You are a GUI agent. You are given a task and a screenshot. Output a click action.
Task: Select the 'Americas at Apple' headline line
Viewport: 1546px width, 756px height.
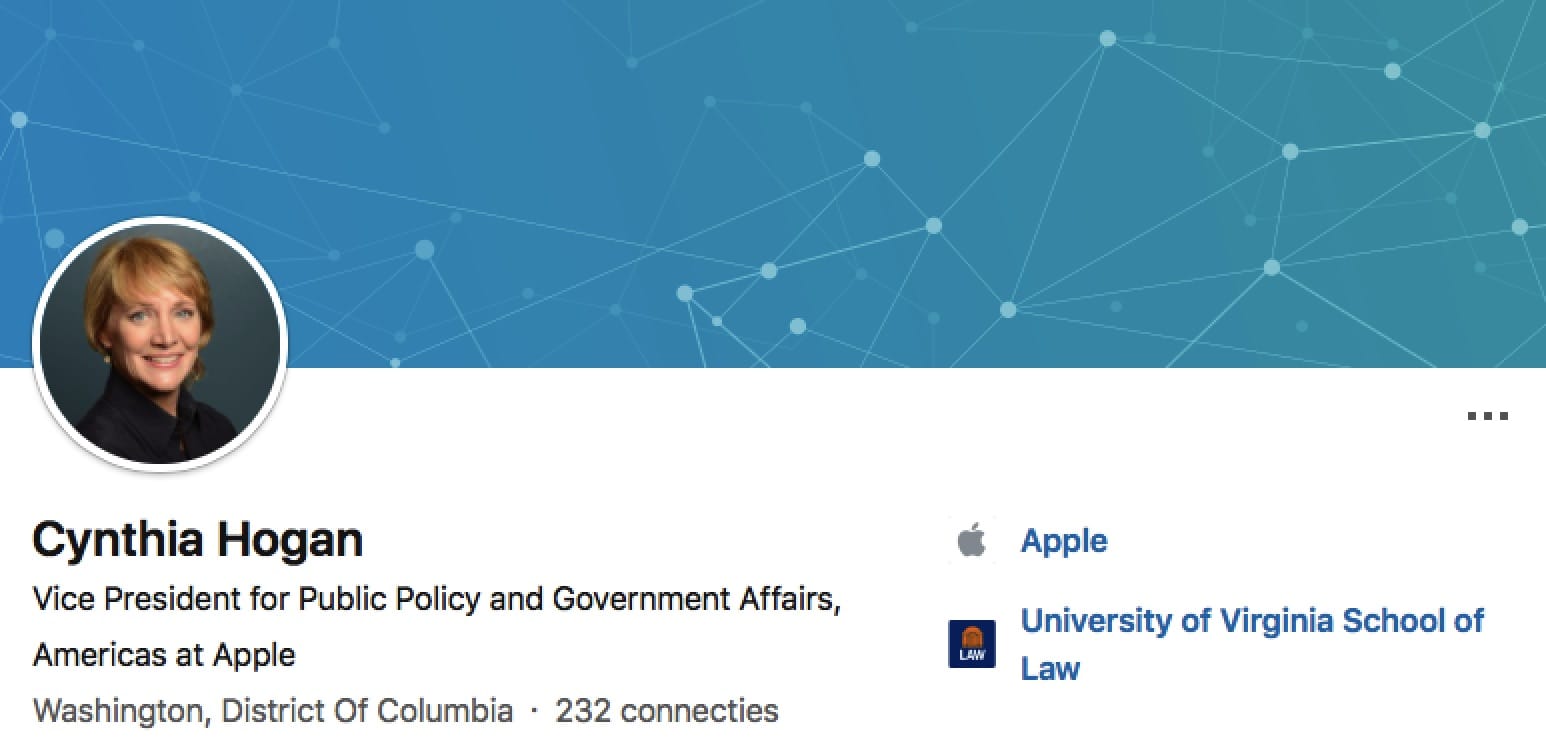(164, 655)
